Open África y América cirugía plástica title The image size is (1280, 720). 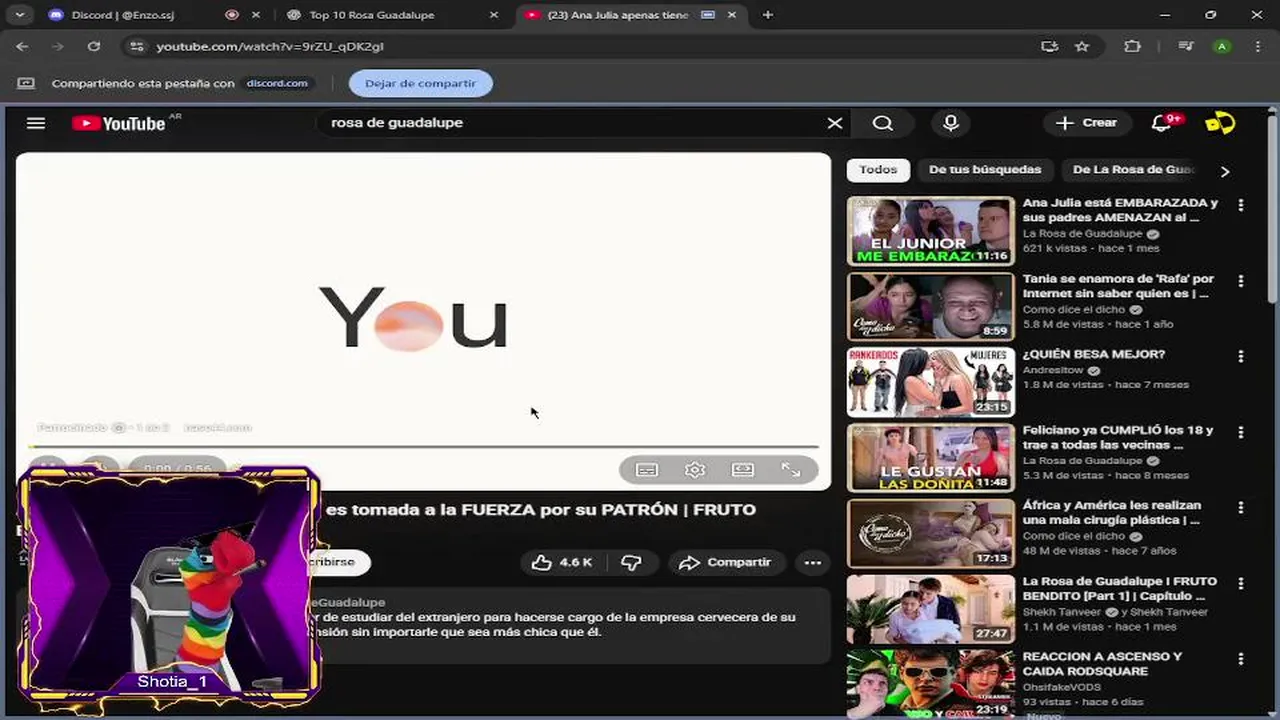[1112, 512]
